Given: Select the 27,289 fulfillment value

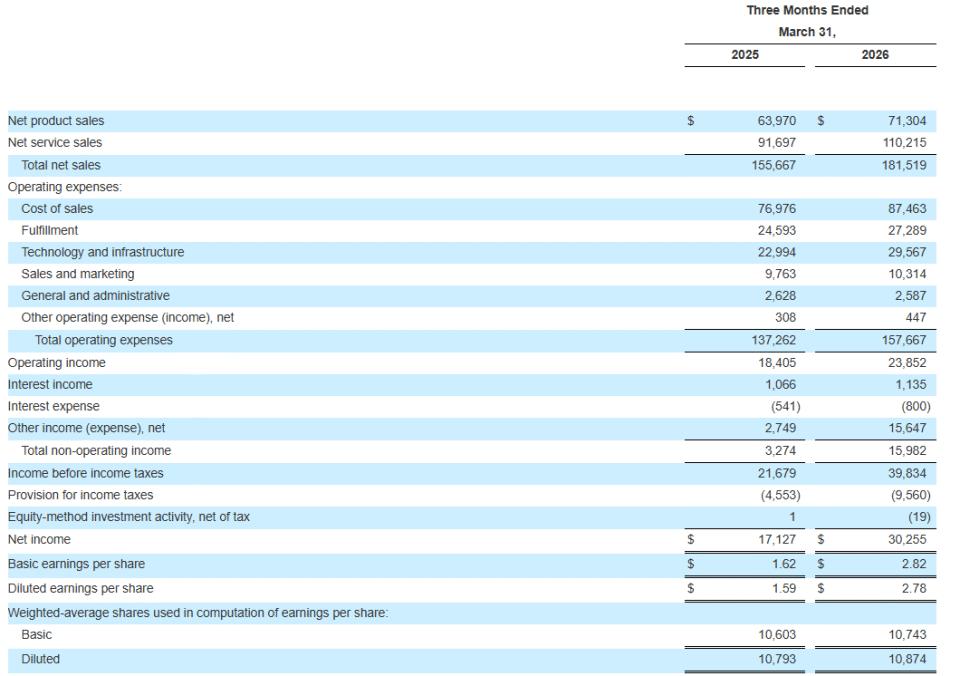Looking at the screenshot, I should 907,230.
